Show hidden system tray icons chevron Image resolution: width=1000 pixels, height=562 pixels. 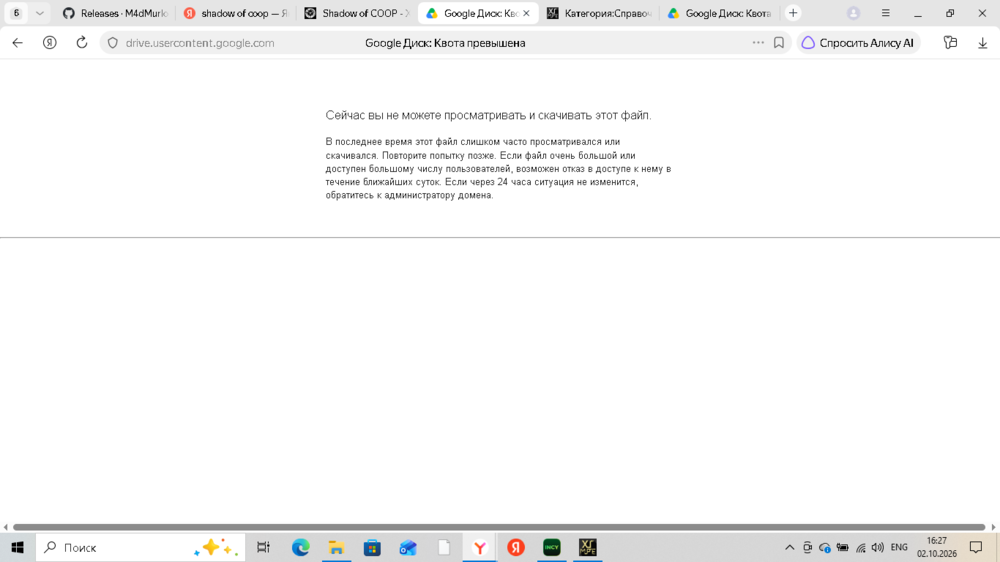(789, 547)
